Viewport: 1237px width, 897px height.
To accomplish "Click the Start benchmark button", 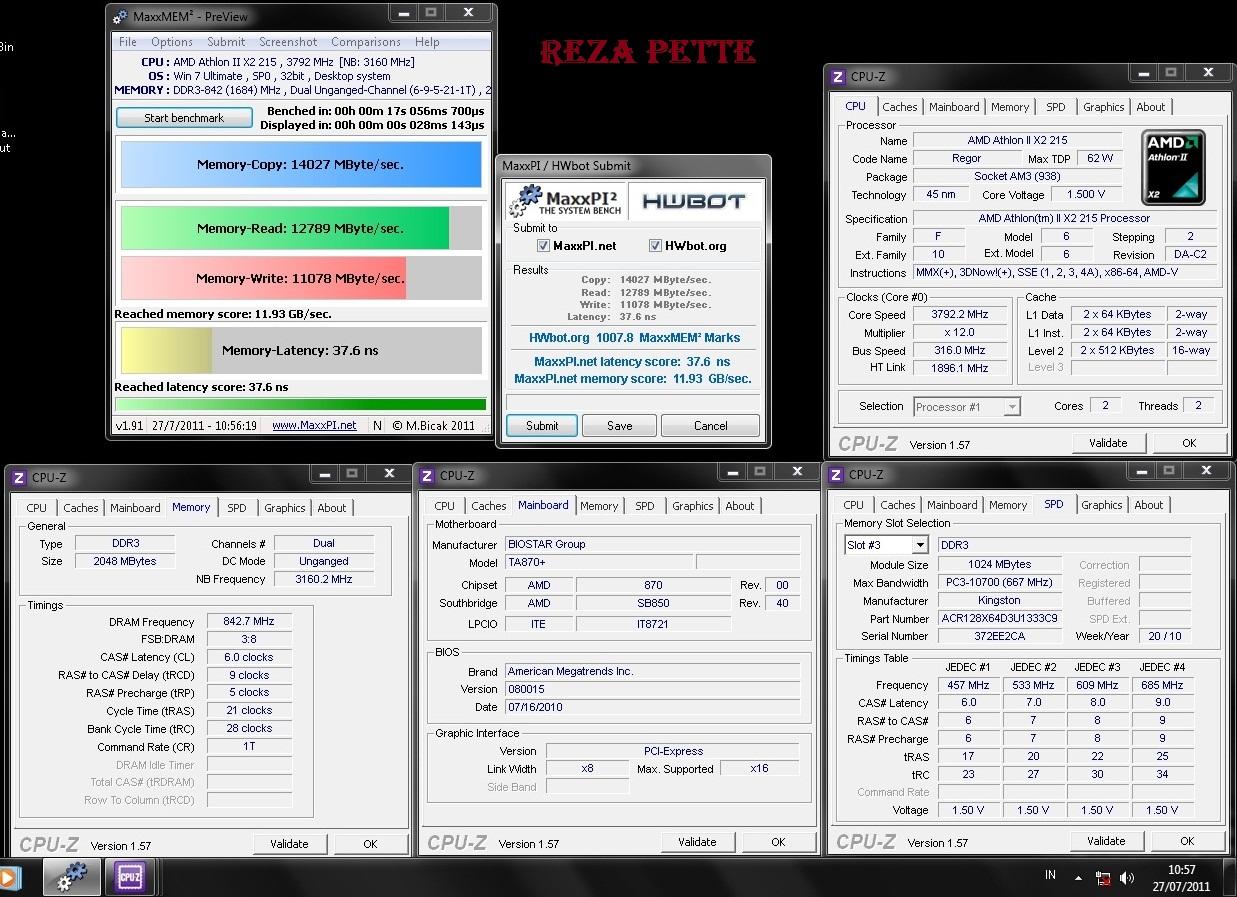I will click(x=184, y=117).
